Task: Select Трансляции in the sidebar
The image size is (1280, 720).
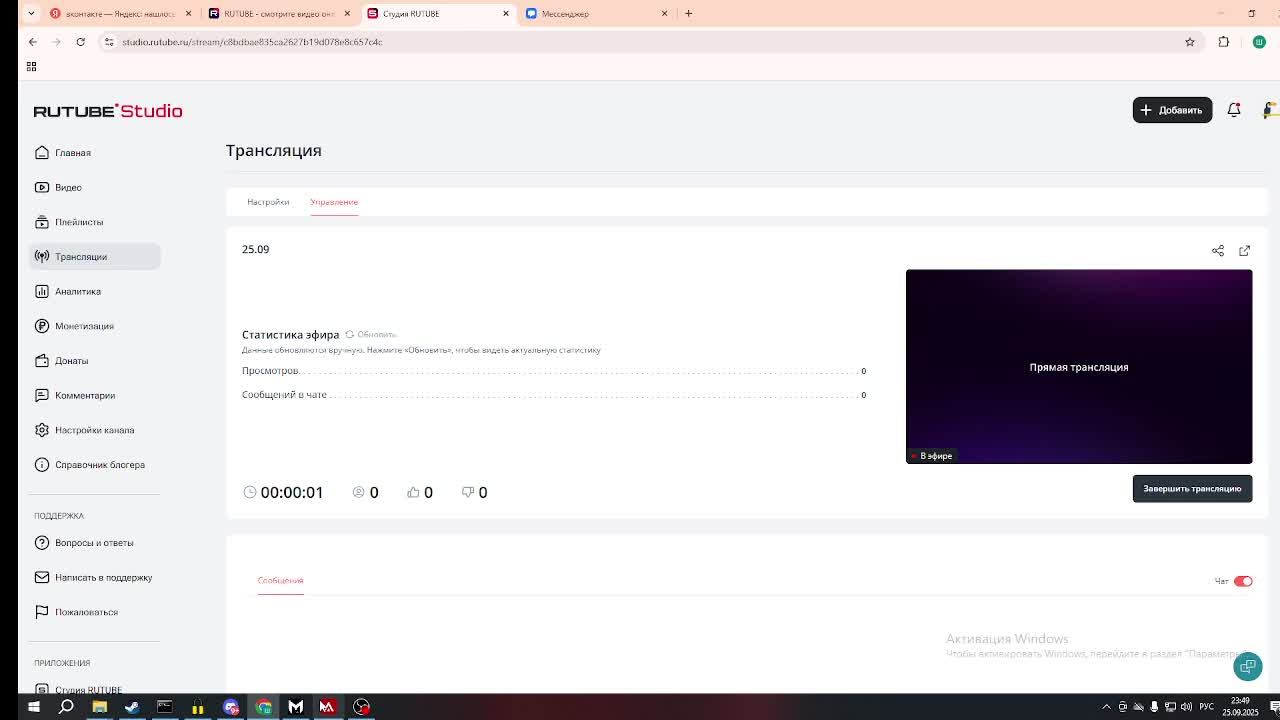Action: 95,257
